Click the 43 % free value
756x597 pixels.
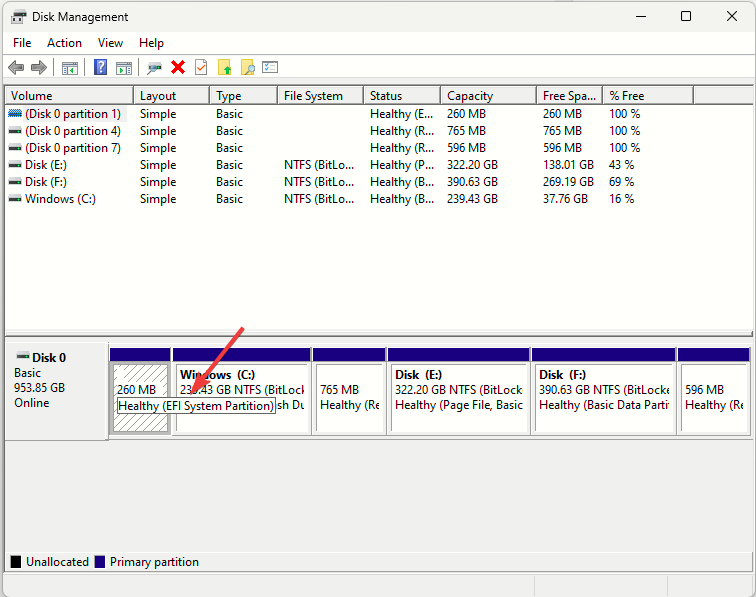pos(621,165)
